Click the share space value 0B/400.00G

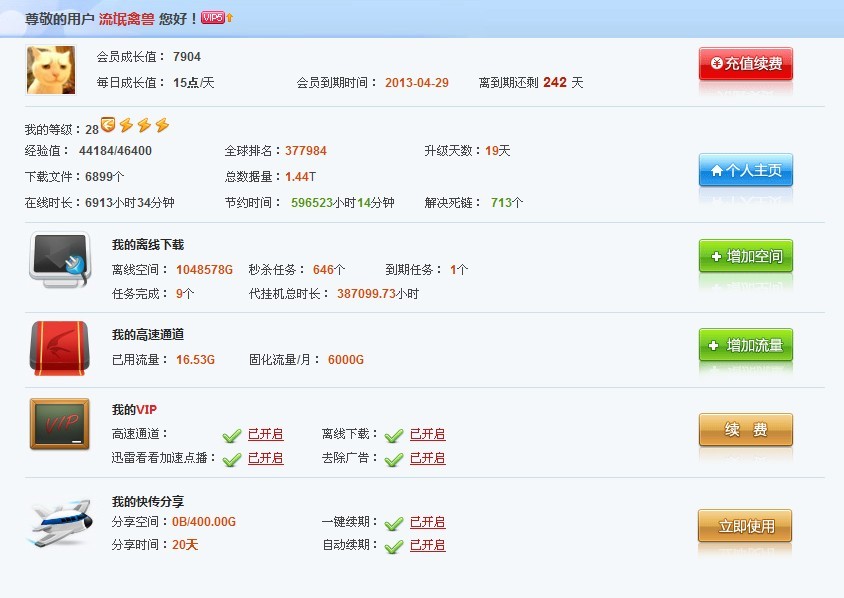tap(204, 522)
